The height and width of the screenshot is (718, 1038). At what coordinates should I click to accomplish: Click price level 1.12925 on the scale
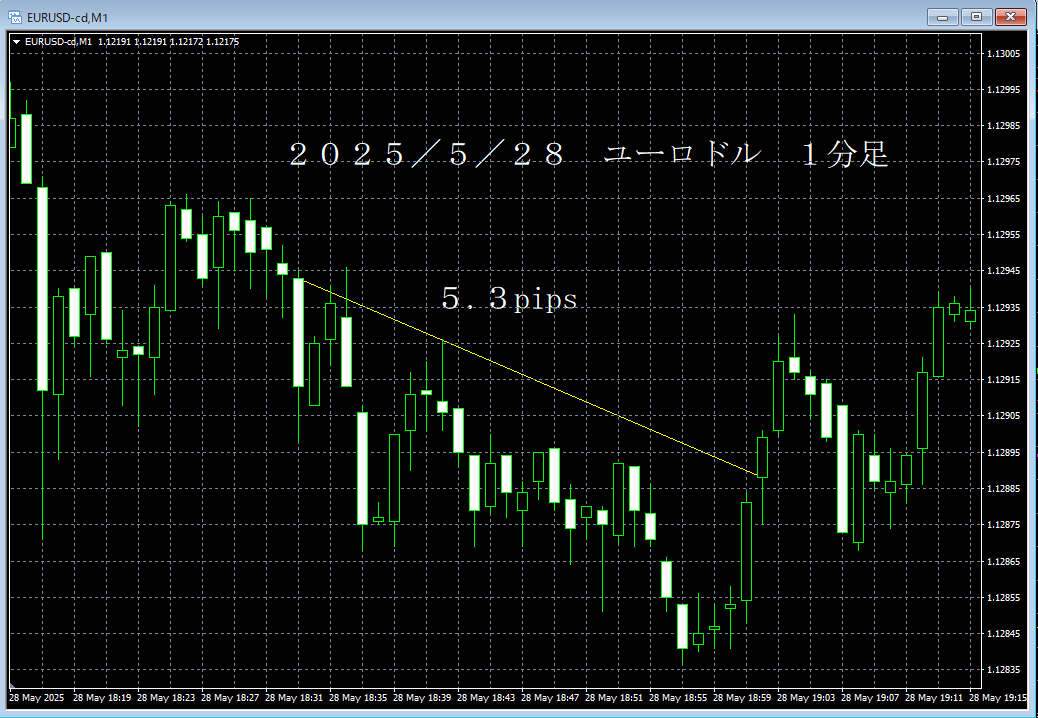tap(1004, 343)
